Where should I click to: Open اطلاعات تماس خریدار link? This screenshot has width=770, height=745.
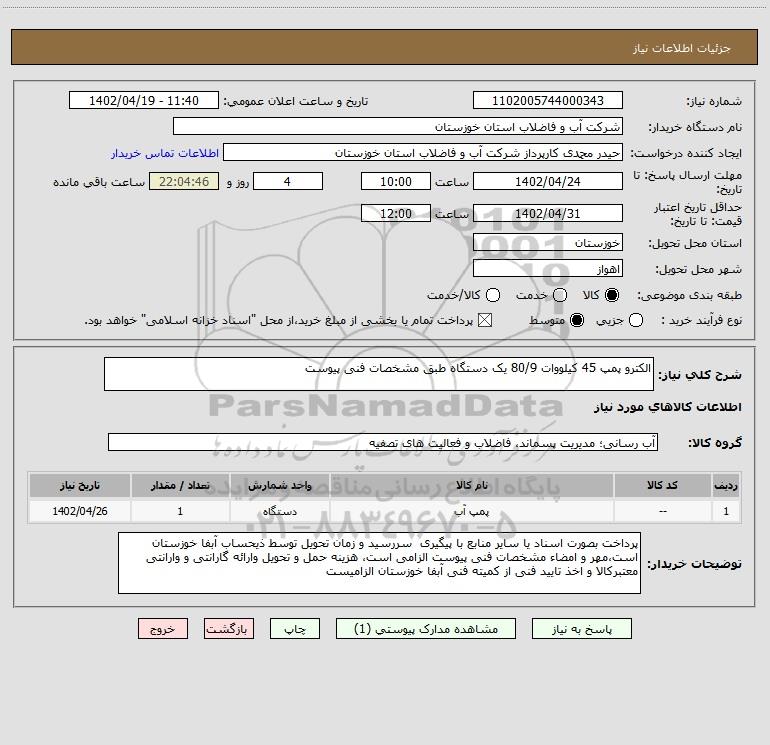[165, 153]
